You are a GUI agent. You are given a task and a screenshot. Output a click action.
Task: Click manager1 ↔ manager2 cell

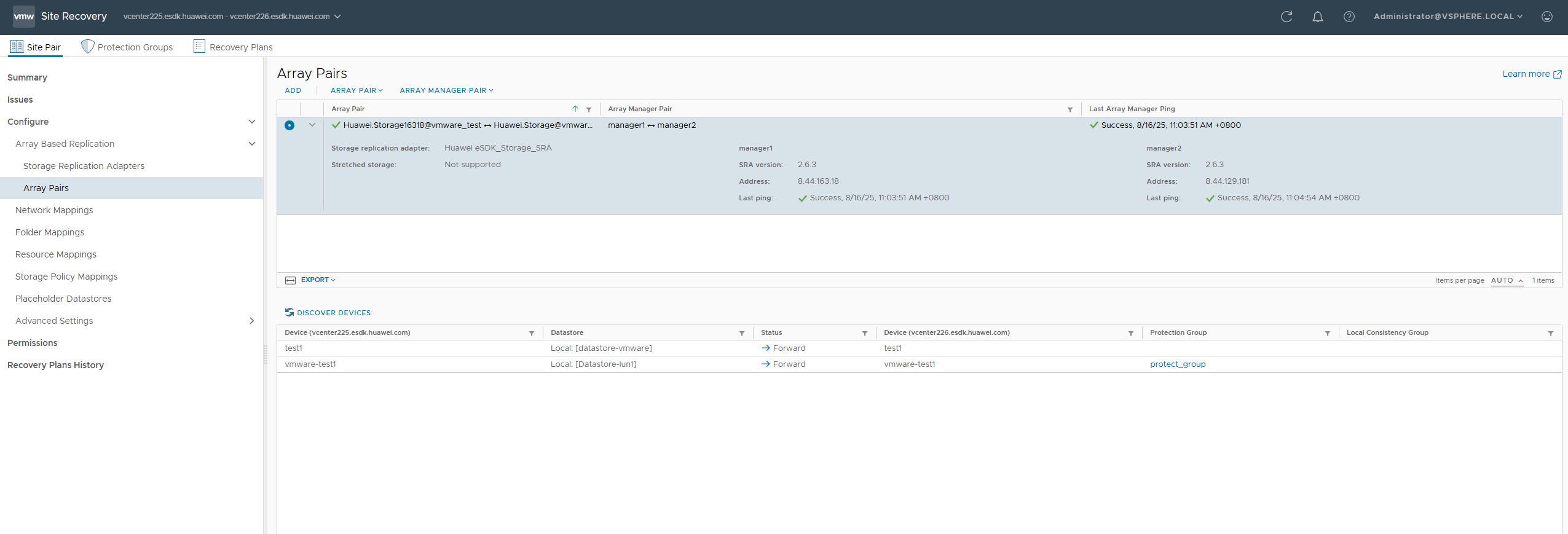(652, 125)
